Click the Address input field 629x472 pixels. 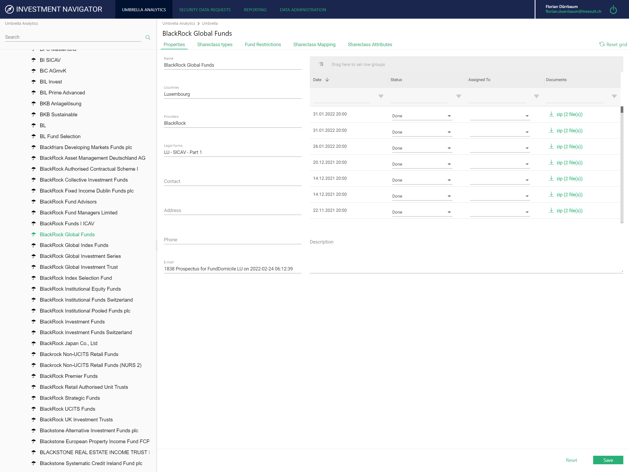click(233, 210)
